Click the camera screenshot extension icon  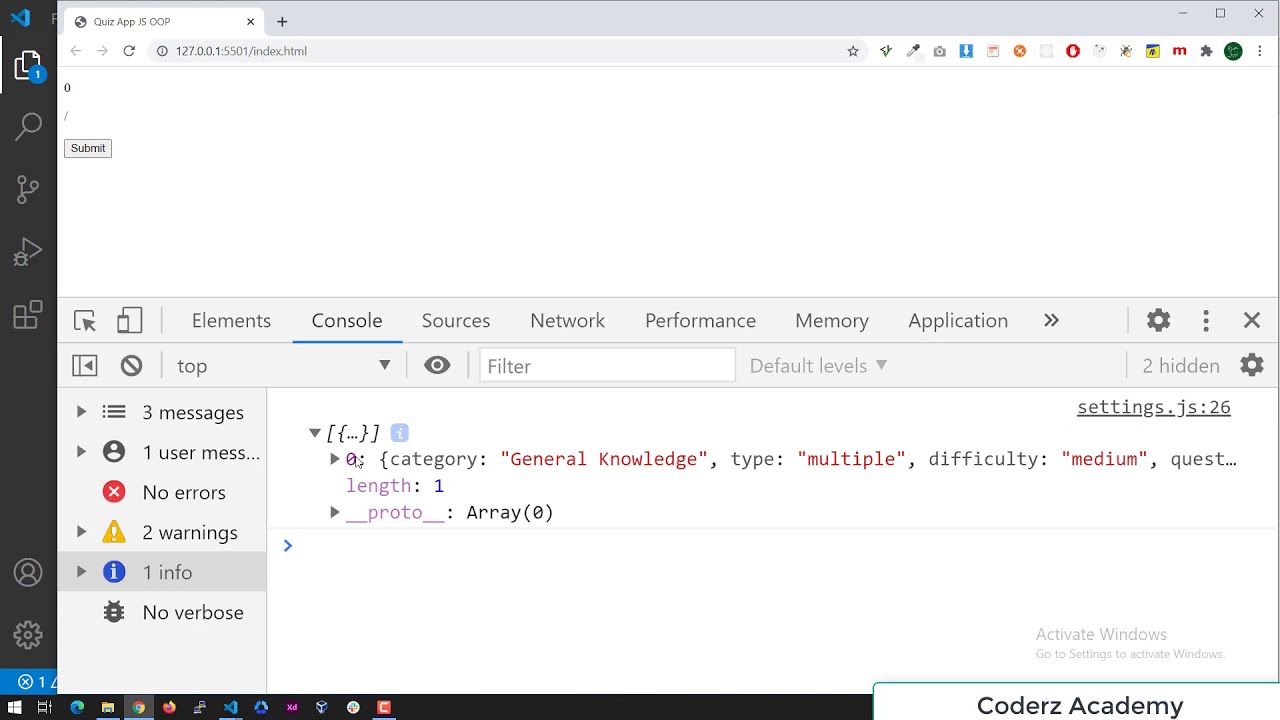(939, 51)
